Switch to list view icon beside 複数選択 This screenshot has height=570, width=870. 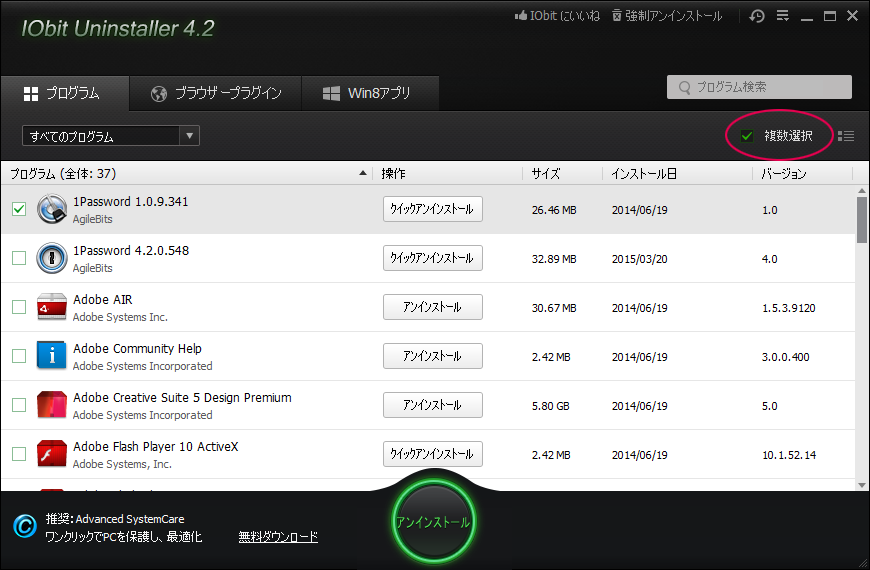pos(846,136)
